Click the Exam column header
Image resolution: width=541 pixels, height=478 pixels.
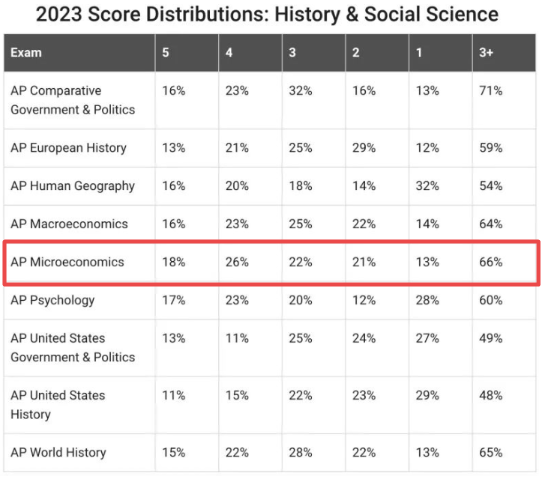[x=26, y=53]
